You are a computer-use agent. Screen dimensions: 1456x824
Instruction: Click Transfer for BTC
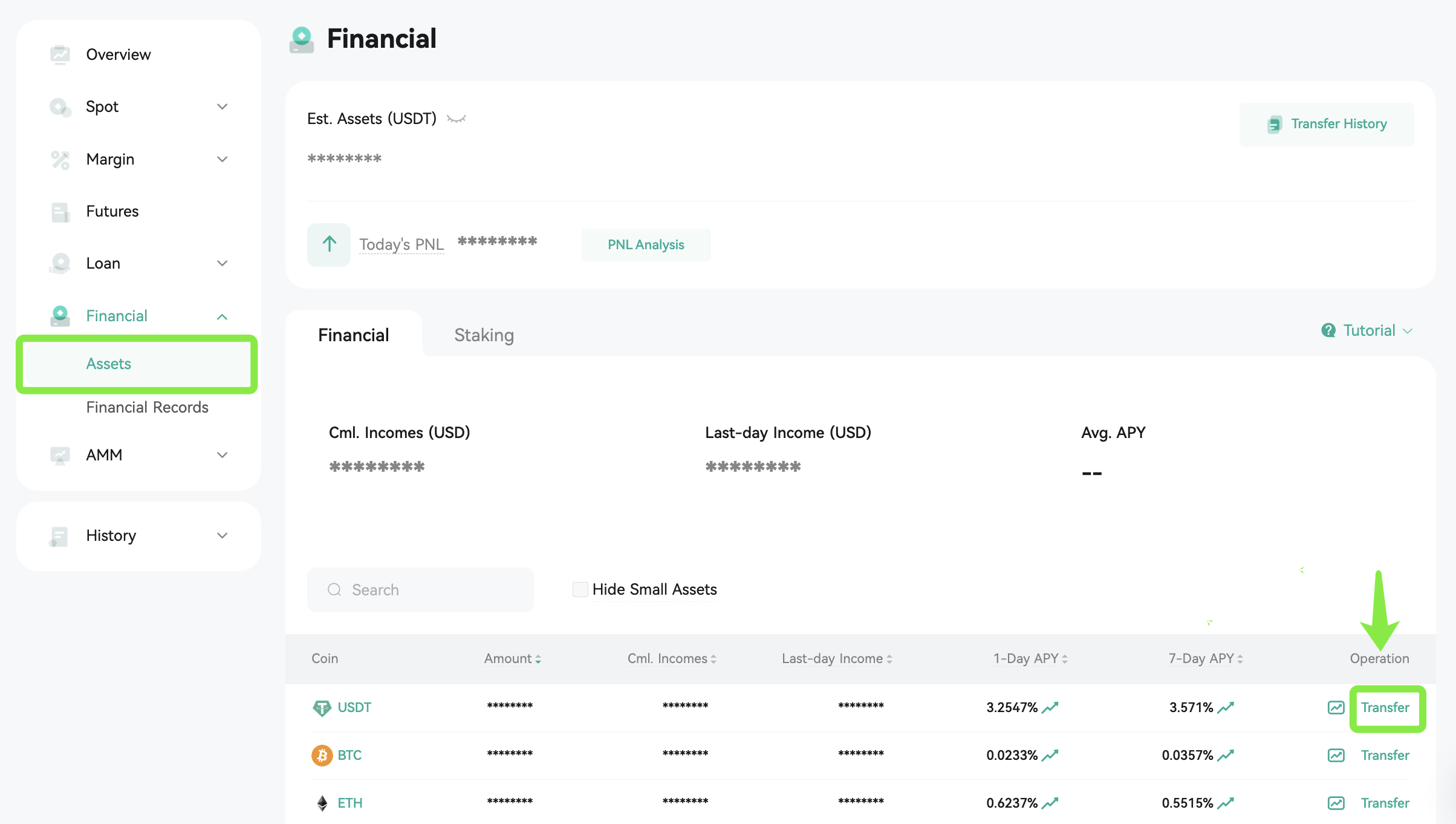click(1385, 755)
